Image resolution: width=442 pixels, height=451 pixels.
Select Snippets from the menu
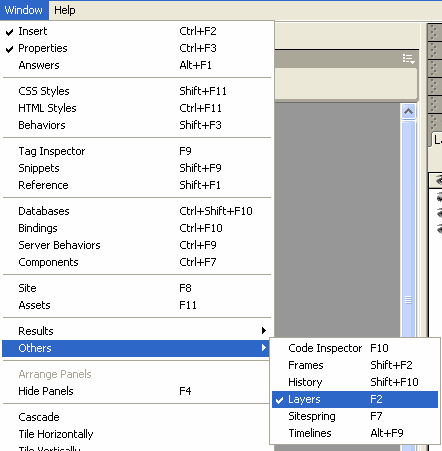(137, 168)
